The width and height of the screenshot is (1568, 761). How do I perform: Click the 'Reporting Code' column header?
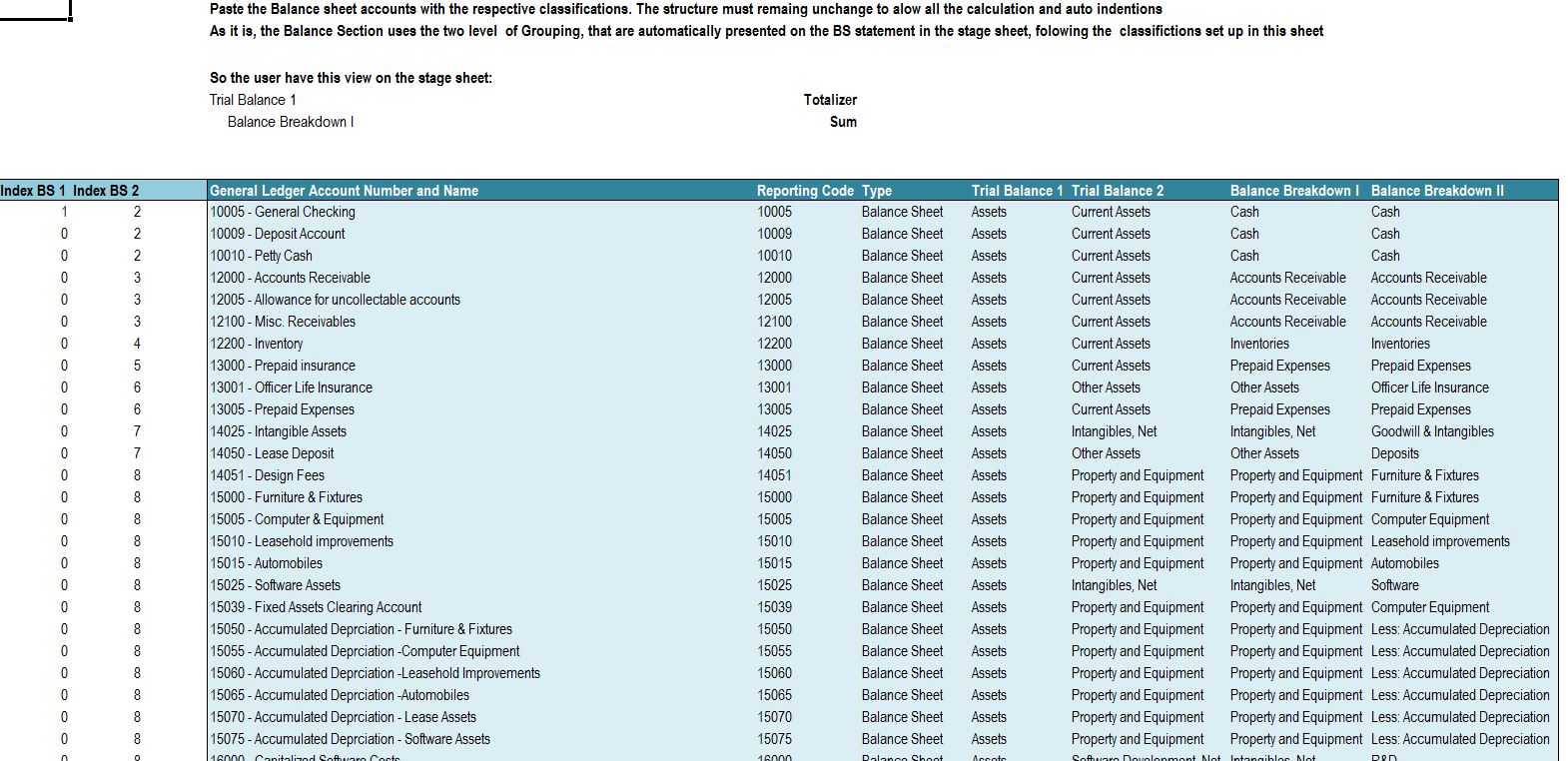pos(805,191)
